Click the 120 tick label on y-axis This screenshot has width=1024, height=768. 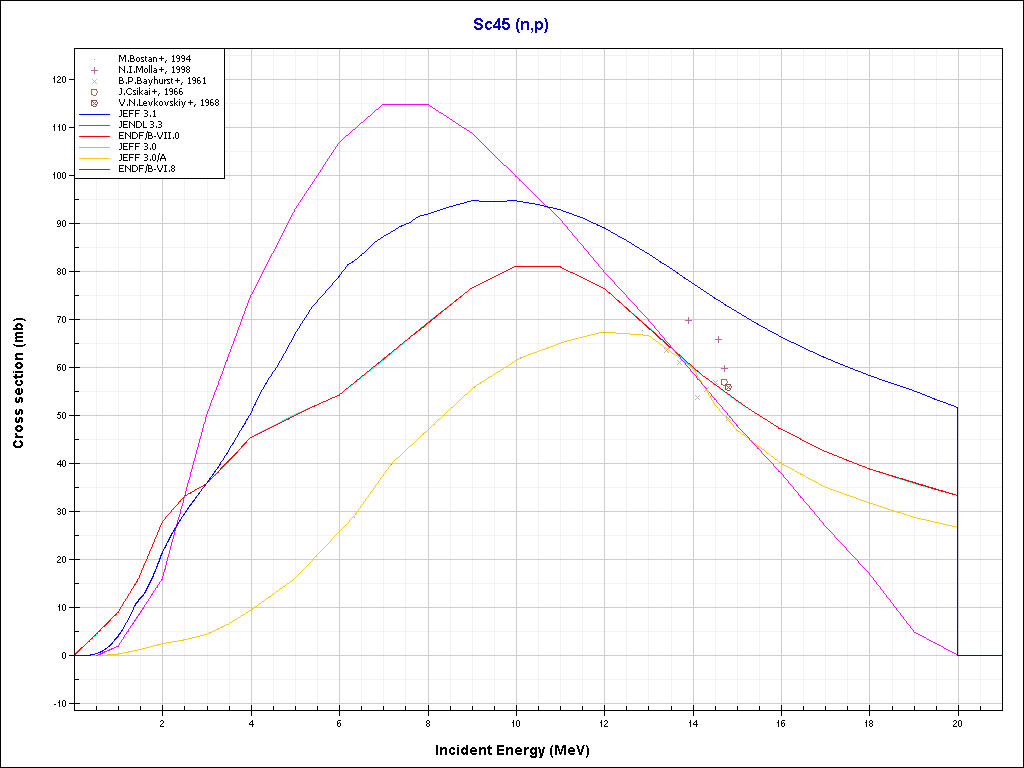[58, 80]
